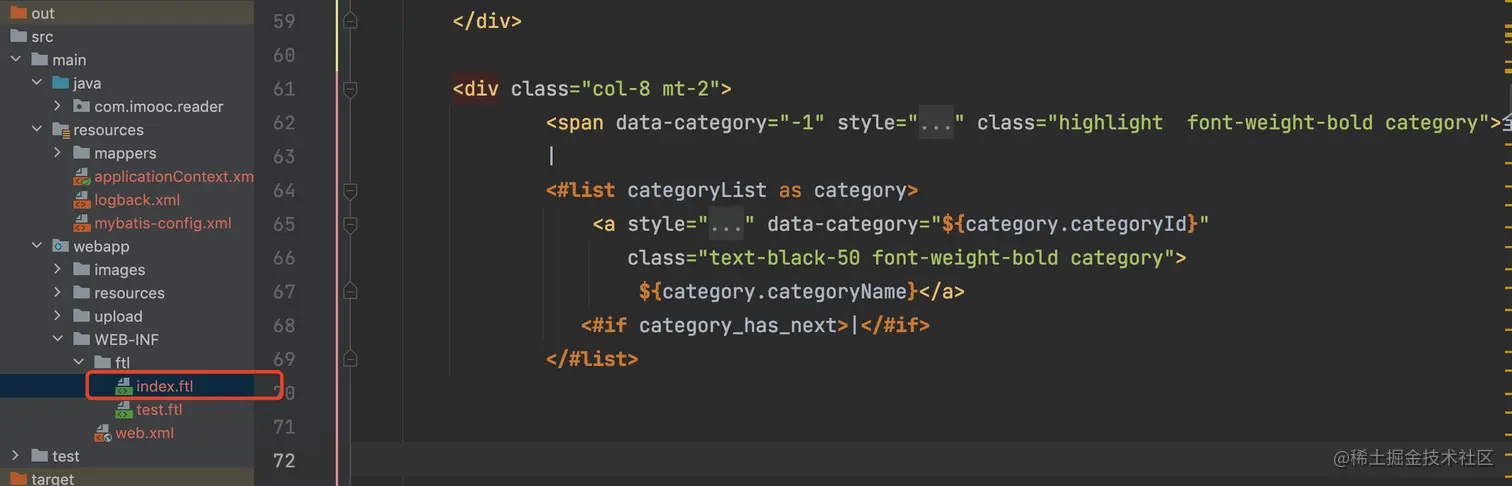Image resolution: width=1512 pixels, height=486 pixels.
Task: Click the webapp web-root folder icon
Action: tap(61, 246)
